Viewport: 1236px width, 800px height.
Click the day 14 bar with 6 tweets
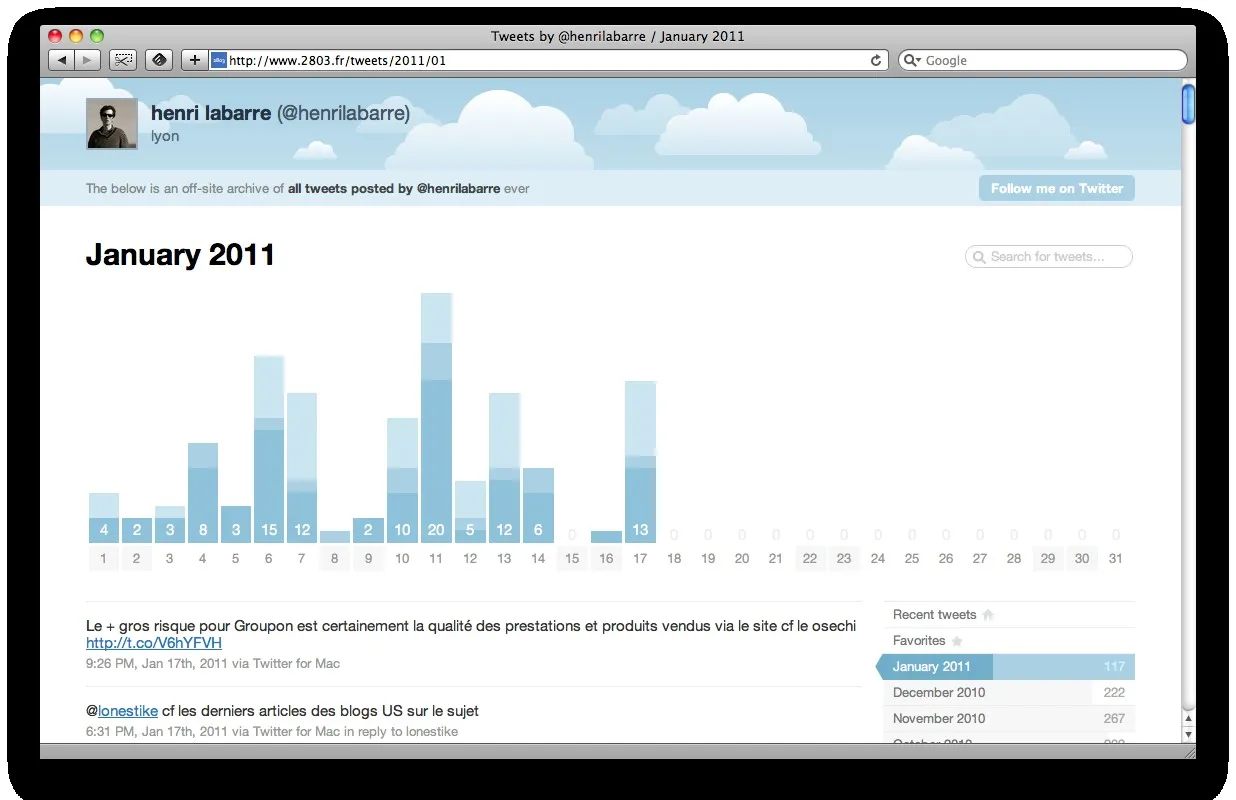click(x=538, y=505)
